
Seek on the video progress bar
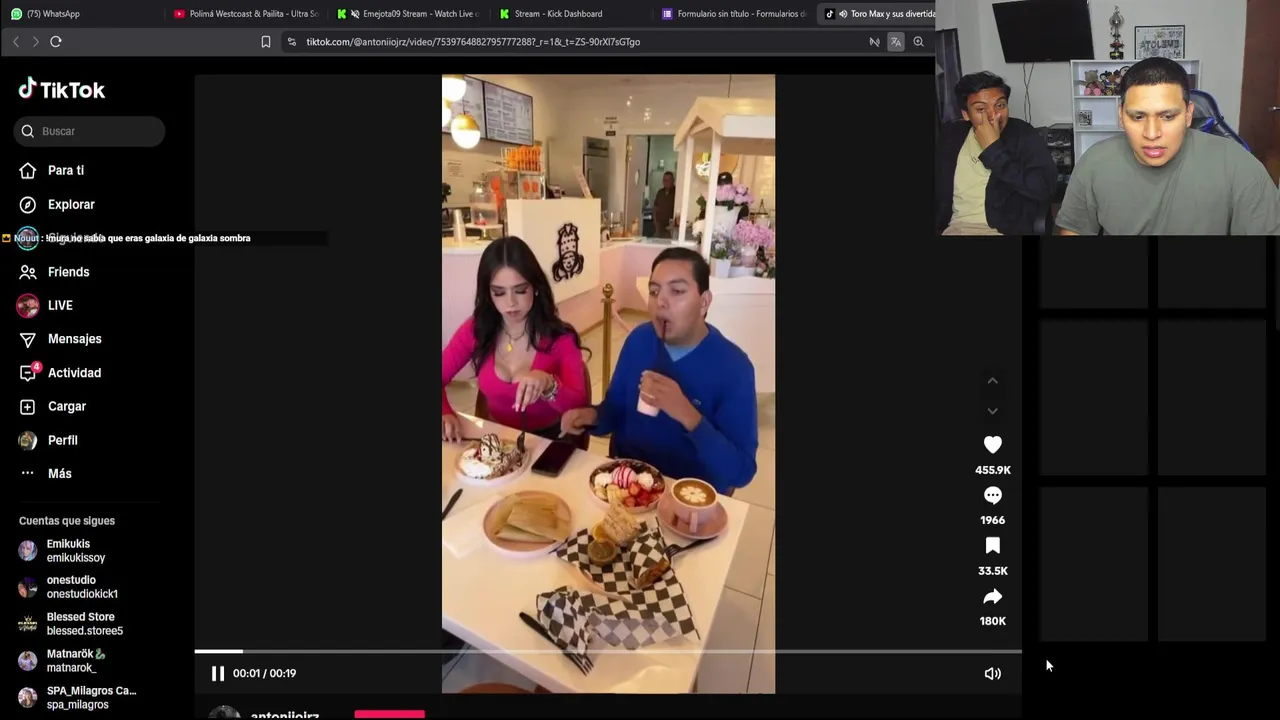click(x=608, y=651)
